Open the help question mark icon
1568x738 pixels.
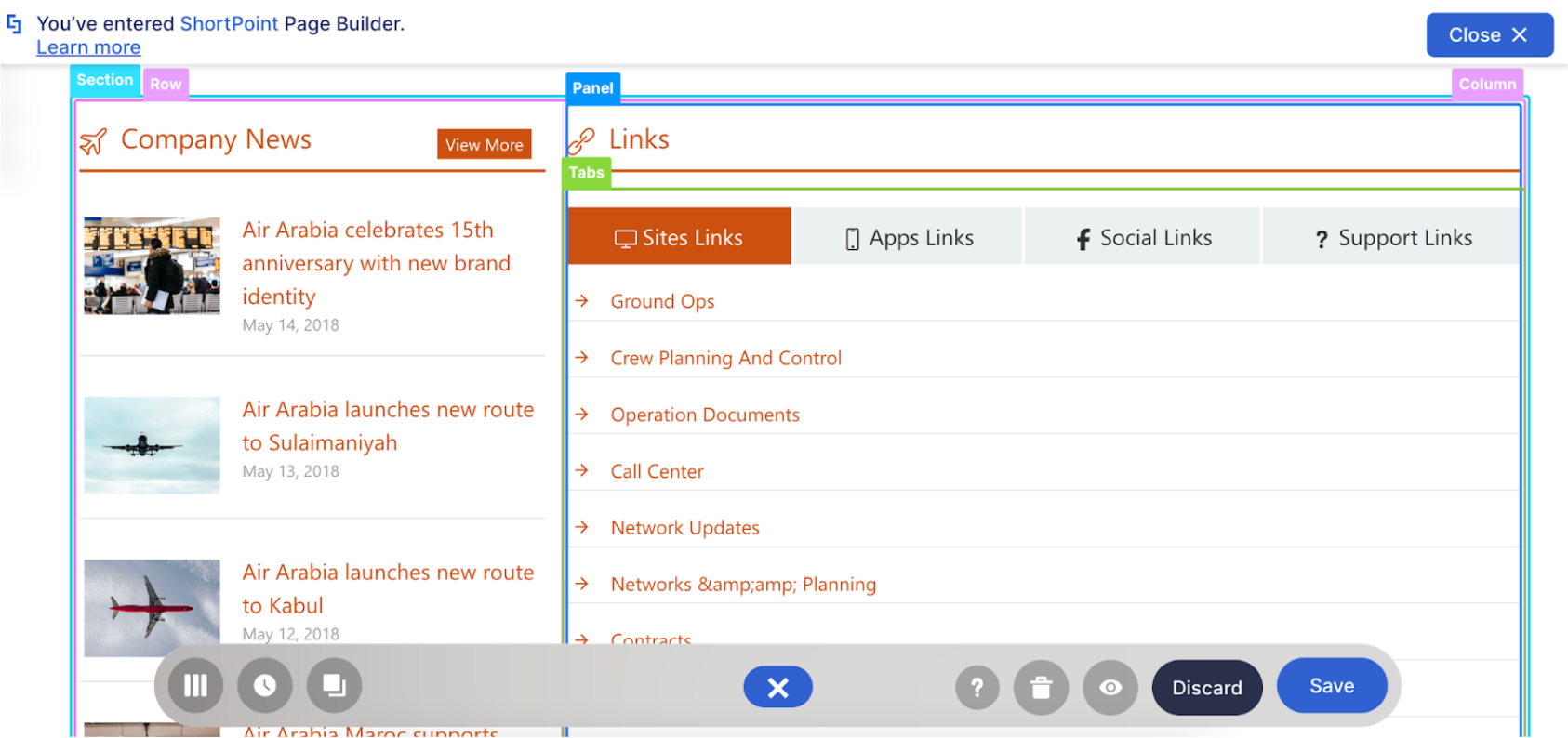click(x=977, y=688)
